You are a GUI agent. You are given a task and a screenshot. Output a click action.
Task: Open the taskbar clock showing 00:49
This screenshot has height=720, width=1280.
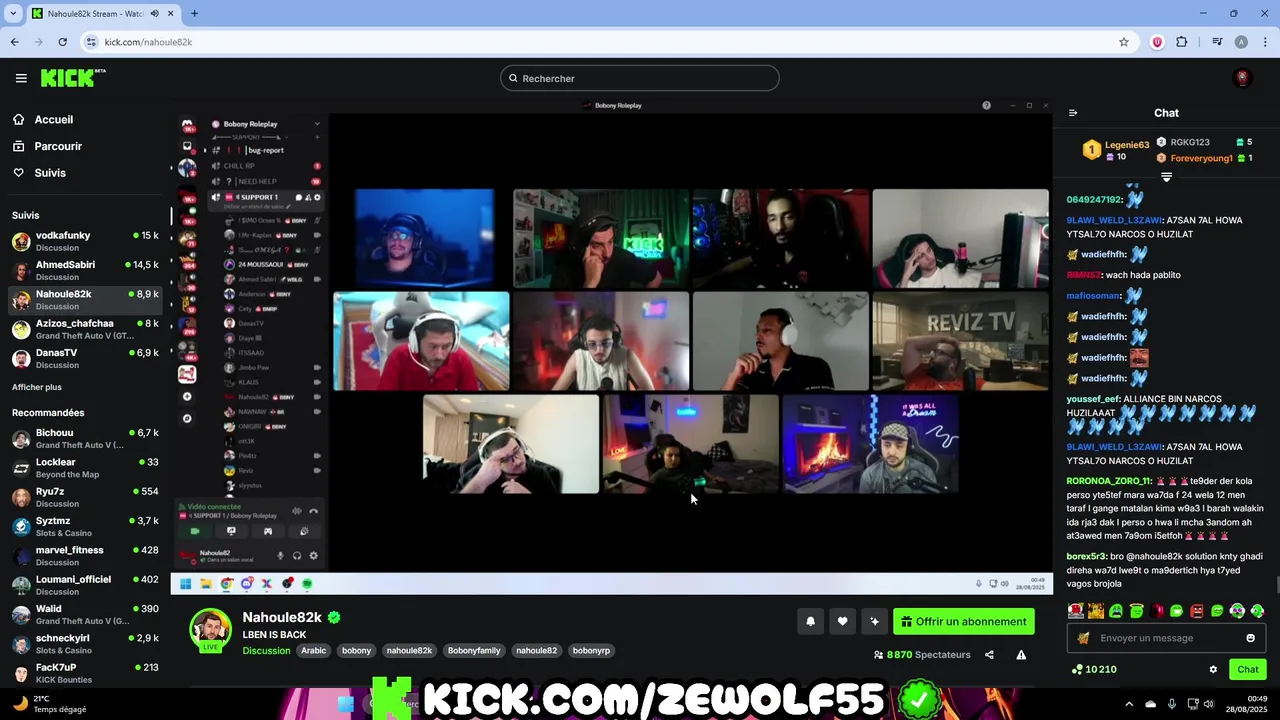click(1244, 704)
